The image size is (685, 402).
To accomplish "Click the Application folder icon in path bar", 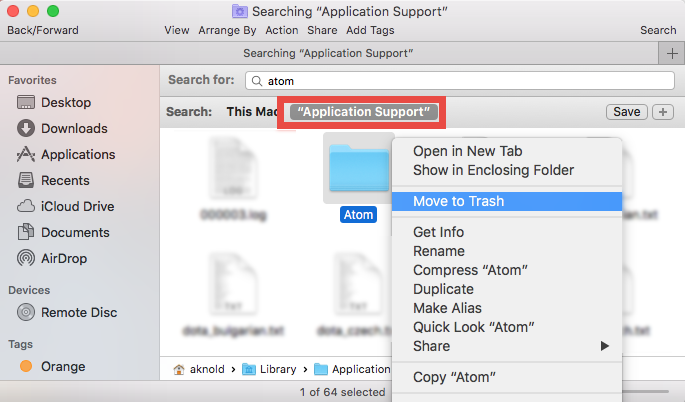I will [x=321, y=369].
